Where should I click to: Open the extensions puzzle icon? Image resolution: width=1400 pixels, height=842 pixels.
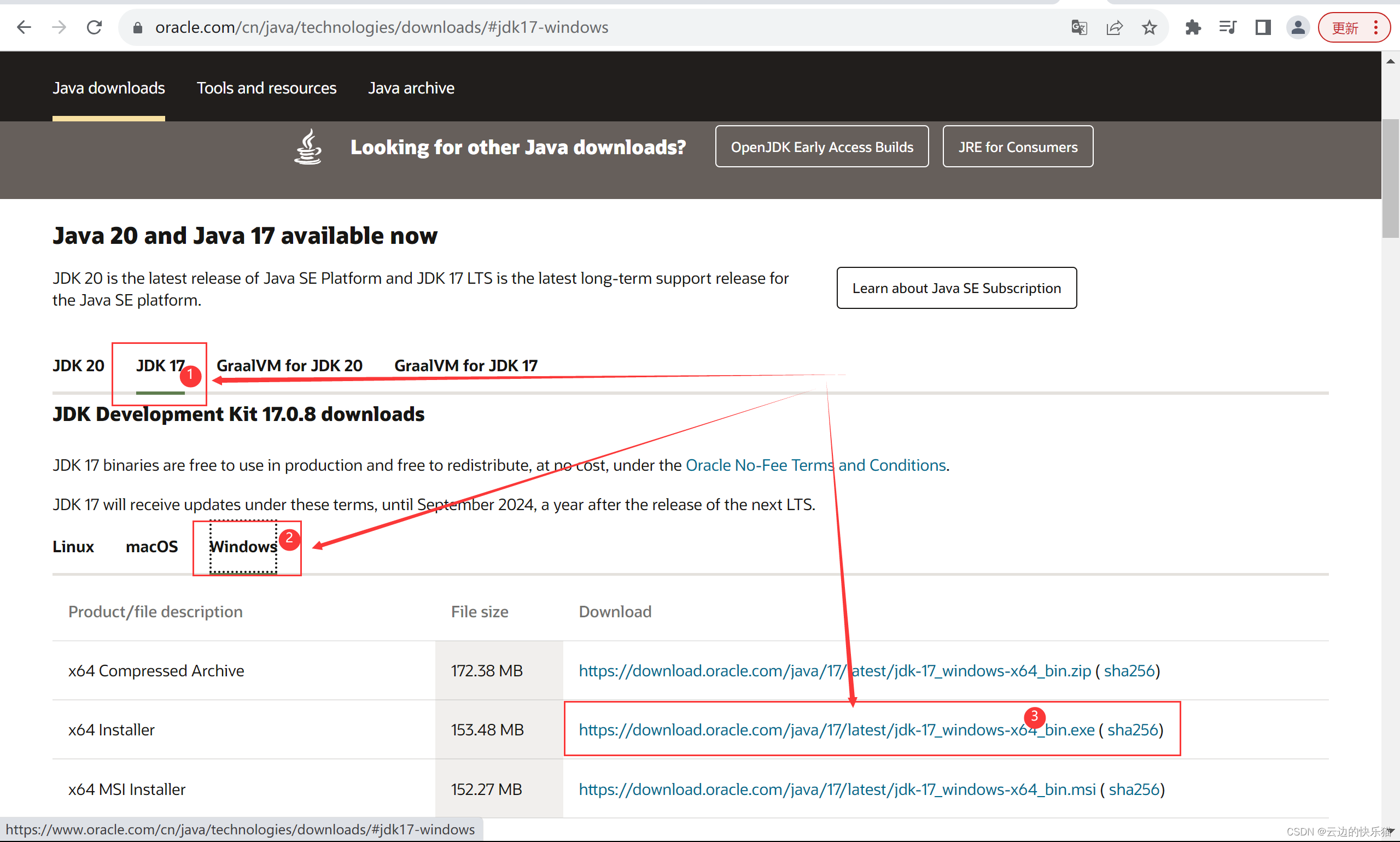point(1193,27)
